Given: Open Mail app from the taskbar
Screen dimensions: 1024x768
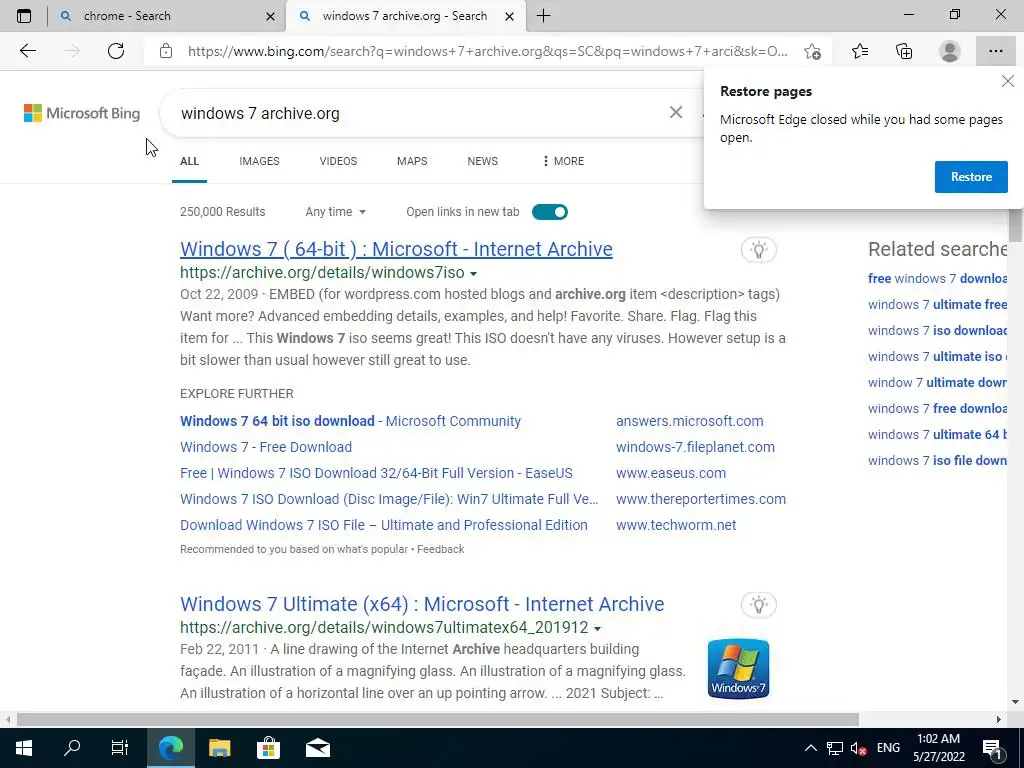Looking at the screenshot, I should (318, 748).
